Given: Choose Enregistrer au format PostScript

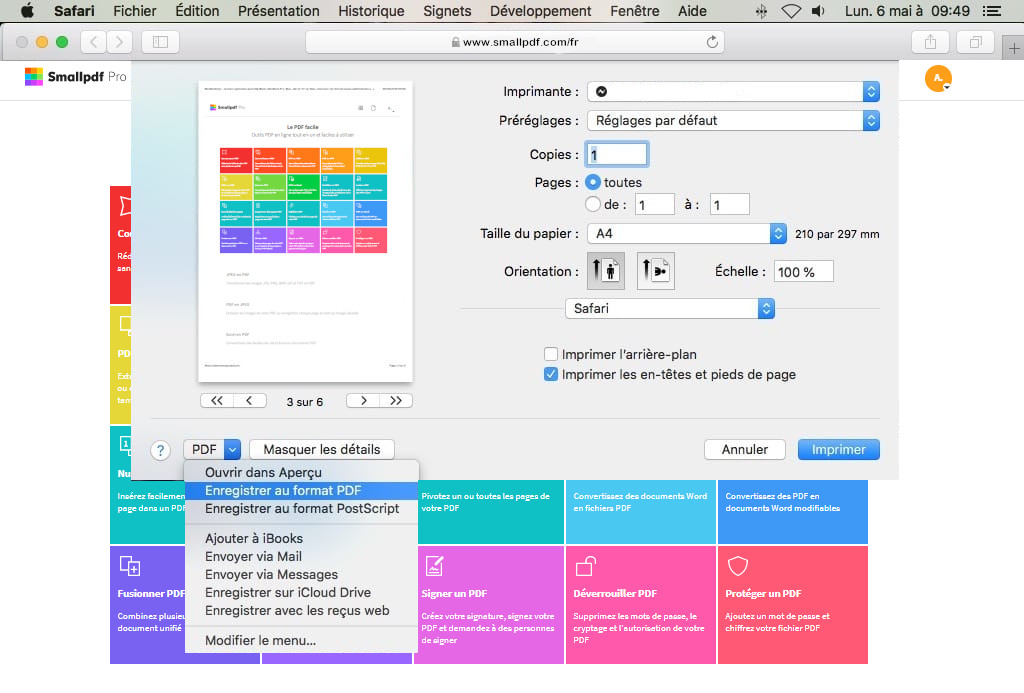Looking at the screenshot, I should [302, 508].
